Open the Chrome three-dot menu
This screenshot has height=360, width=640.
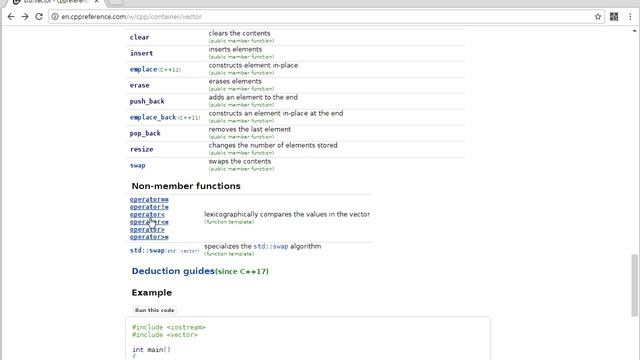630,17
